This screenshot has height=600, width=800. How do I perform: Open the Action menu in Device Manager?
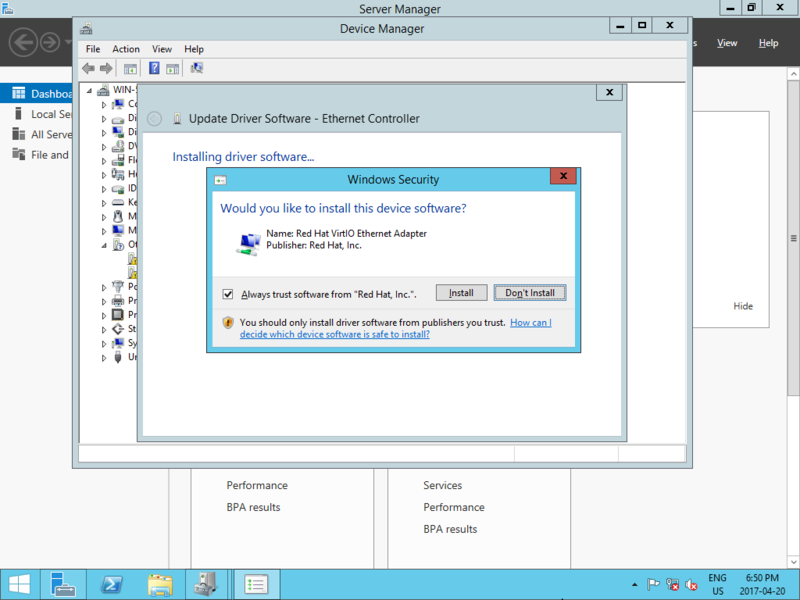coord(126,49)
